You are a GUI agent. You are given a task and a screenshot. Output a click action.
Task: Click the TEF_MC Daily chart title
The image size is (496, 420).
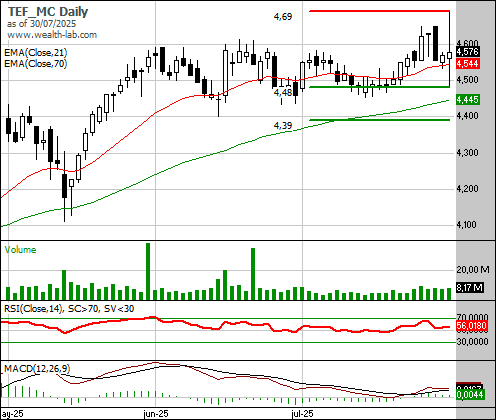[x=48, y=12]
